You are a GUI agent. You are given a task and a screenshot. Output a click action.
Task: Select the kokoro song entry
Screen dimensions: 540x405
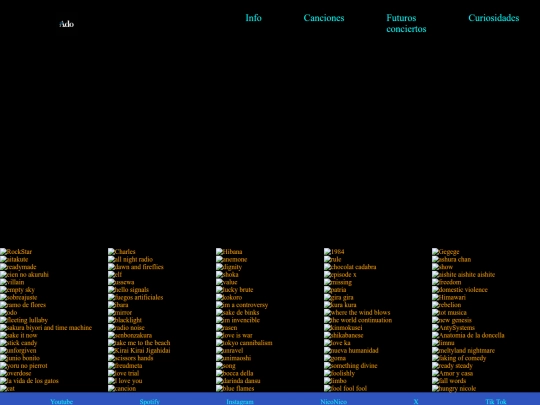229,297
